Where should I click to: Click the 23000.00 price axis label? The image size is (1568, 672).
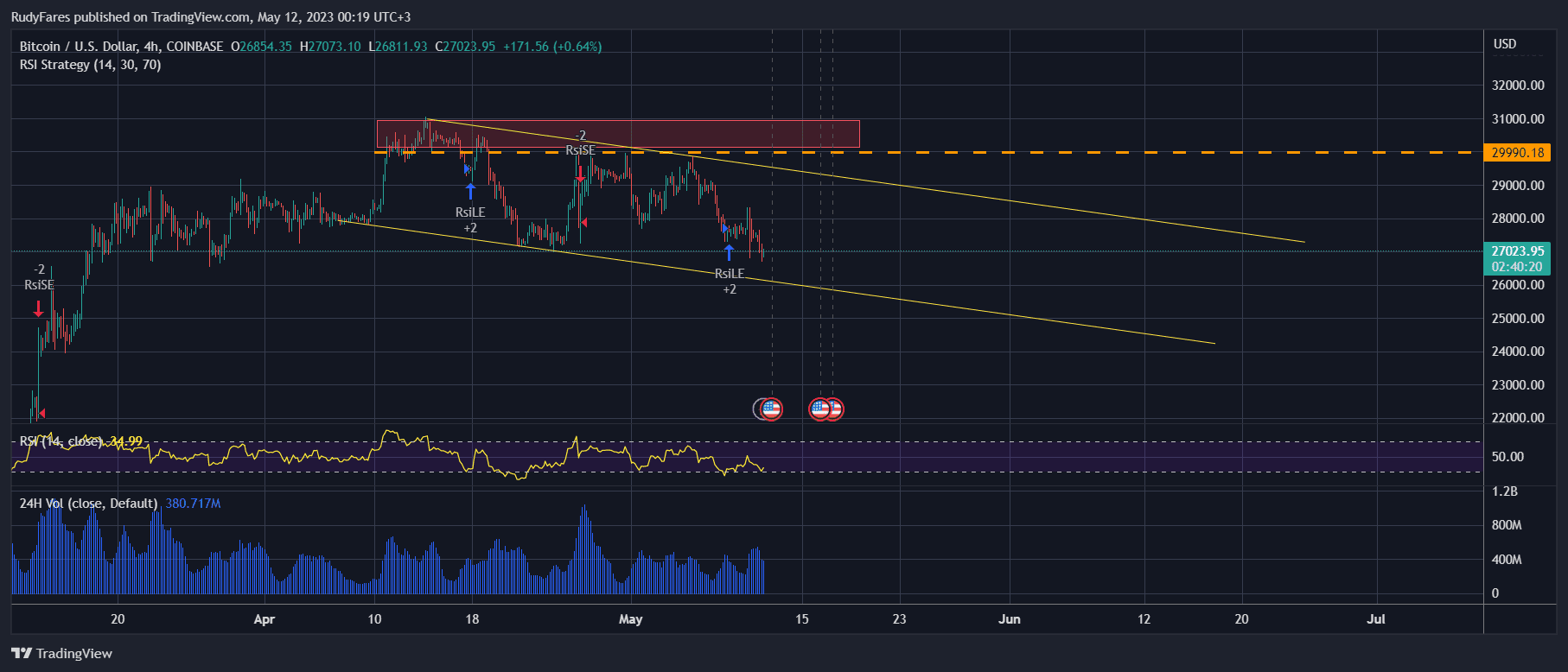(x=1518, y=385)
